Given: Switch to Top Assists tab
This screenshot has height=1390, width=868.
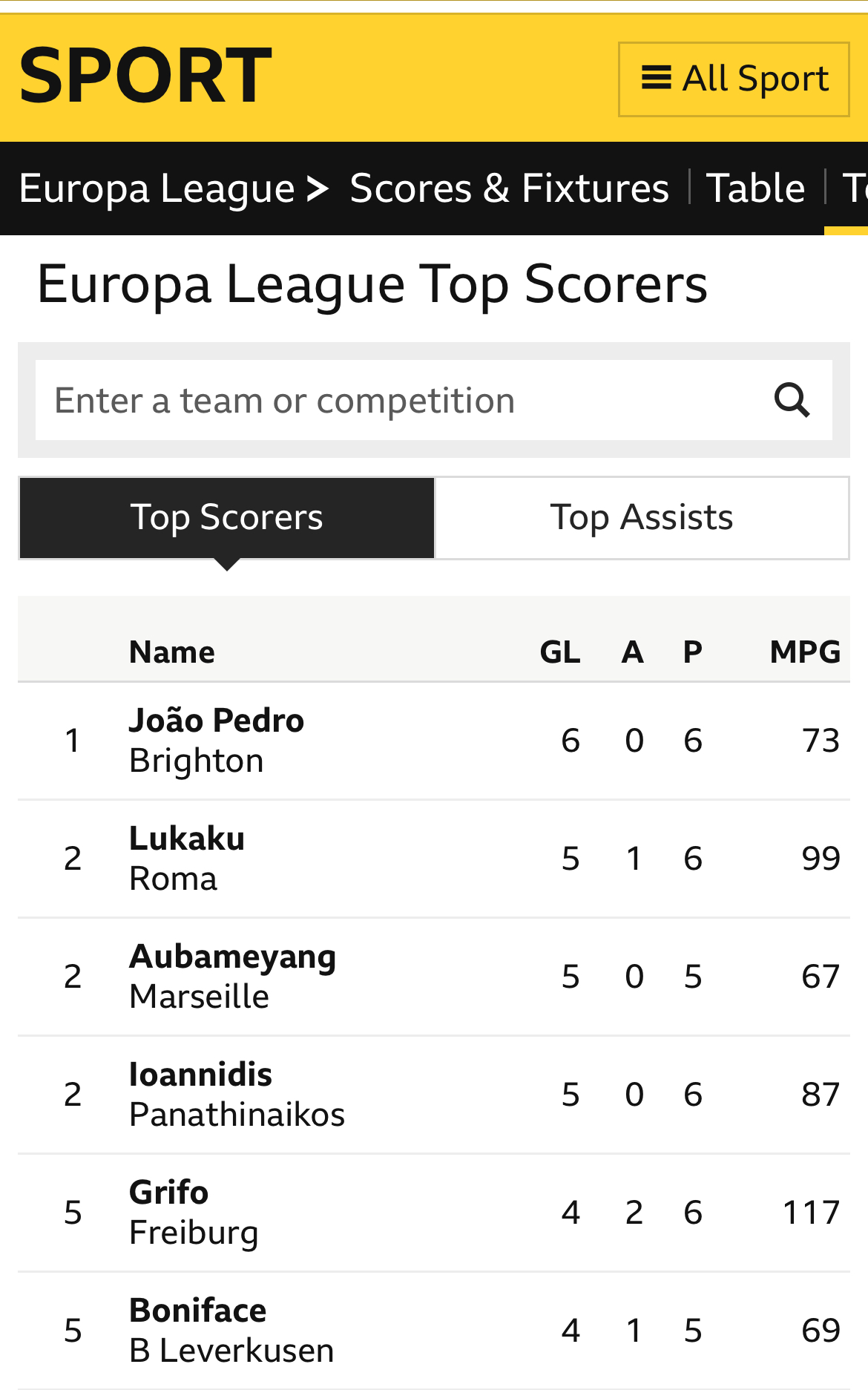Looking at the screenshot, I should [642, 517].
